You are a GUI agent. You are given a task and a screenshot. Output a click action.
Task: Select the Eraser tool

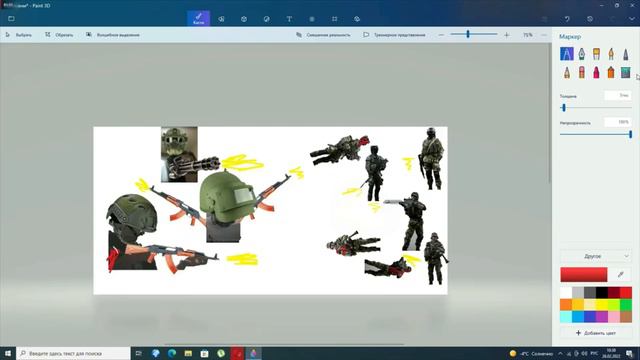(x=582, y=73)
